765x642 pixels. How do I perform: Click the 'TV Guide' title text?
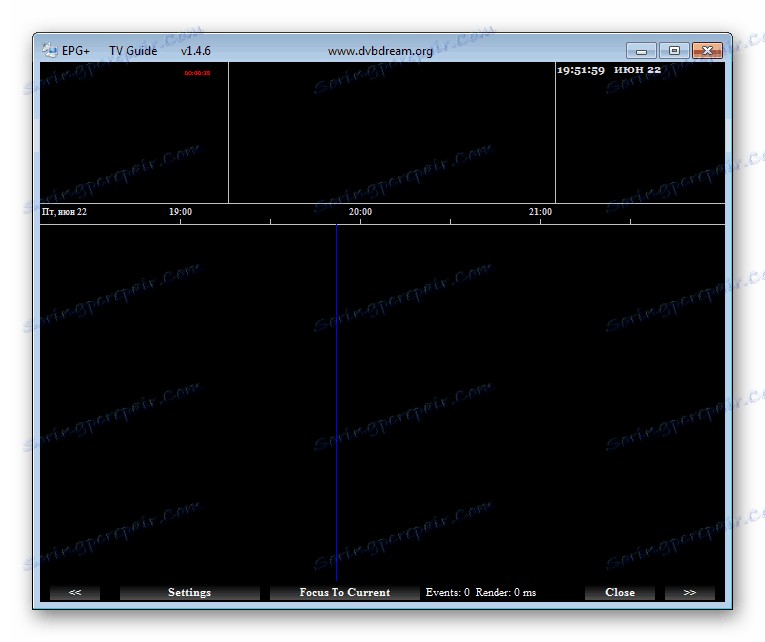coord(133,51)
